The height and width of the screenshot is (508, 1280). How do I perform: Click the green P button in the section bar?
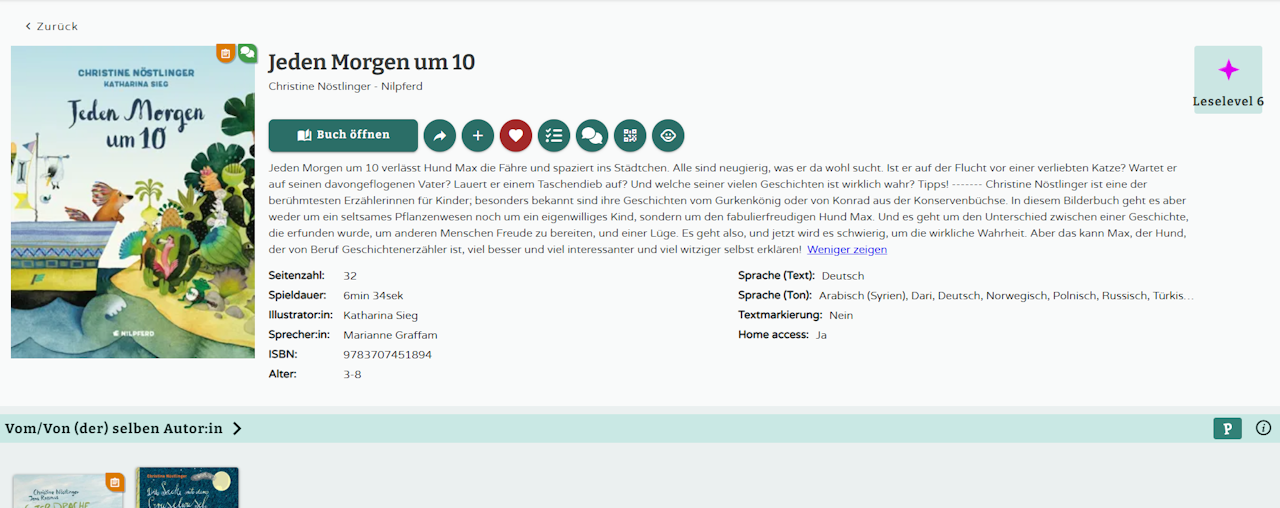click(1227, 428)
